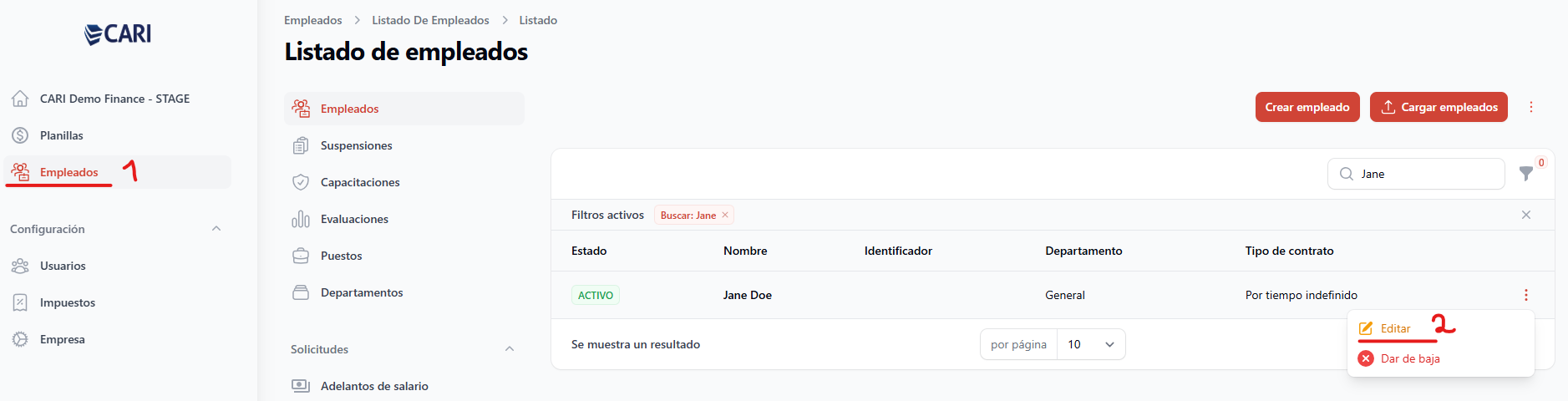Choose Editar from the context menu

pyautogui.click(x=1395, y=328)
